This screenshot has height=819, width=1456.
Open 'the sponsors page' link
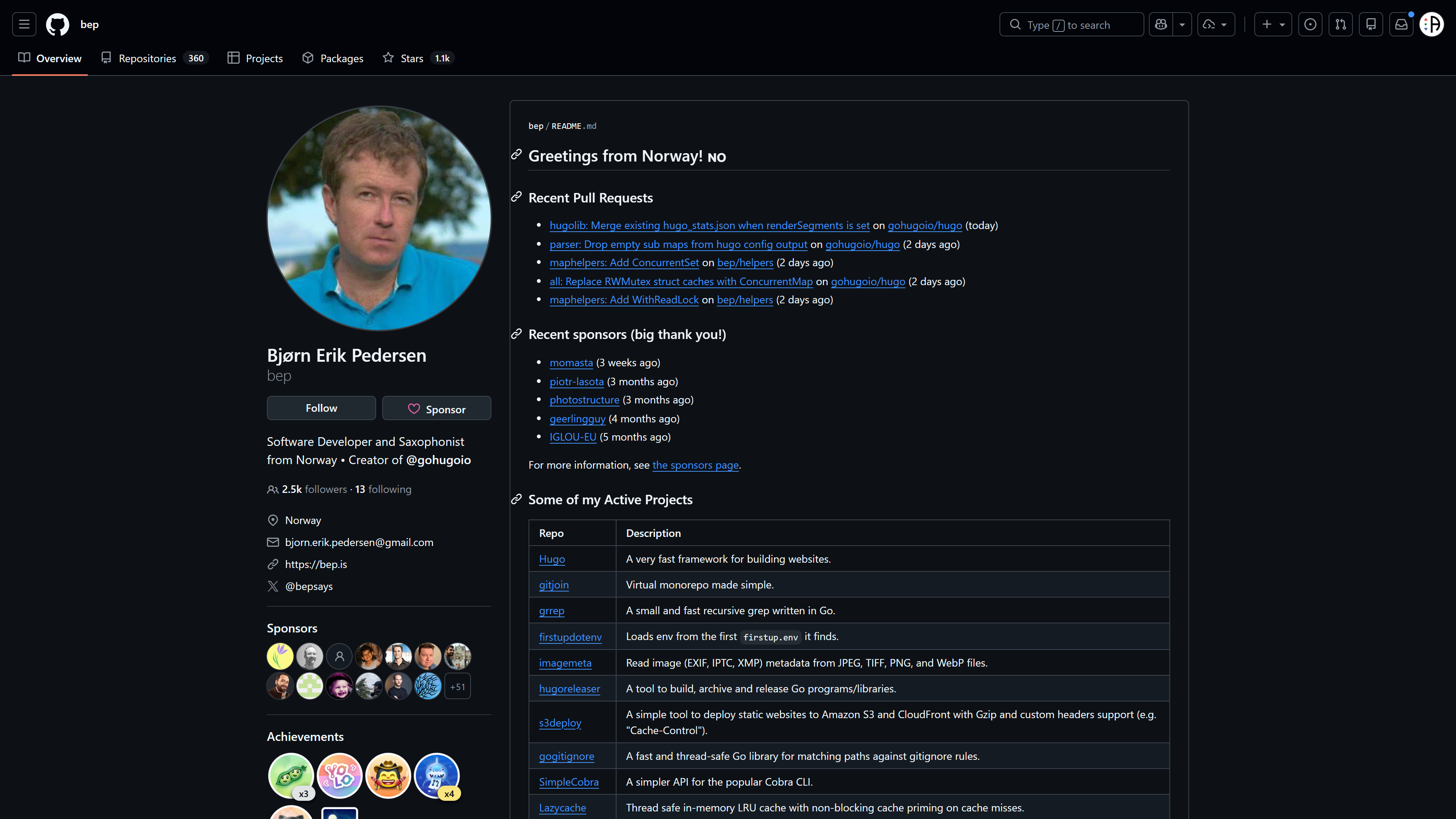point(695,465)
